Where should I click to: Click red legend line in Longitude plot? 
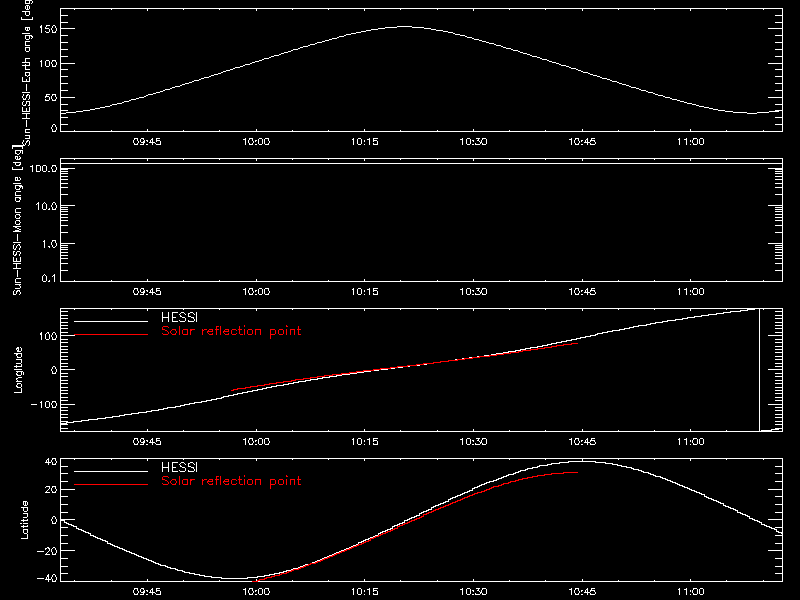point(111,335)
